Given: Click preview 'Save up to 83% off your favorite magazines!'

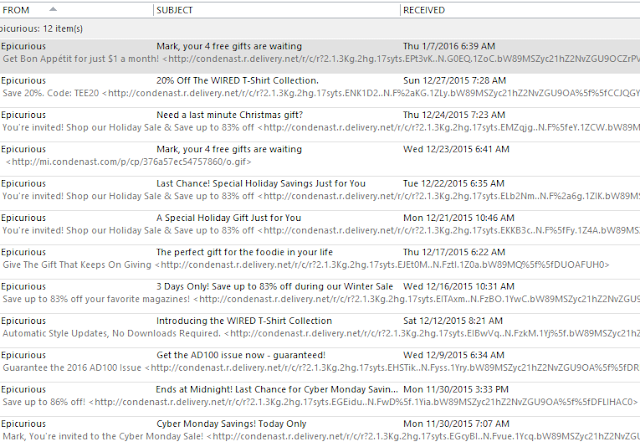Looking at the screenshot, I should pos(96,299).
